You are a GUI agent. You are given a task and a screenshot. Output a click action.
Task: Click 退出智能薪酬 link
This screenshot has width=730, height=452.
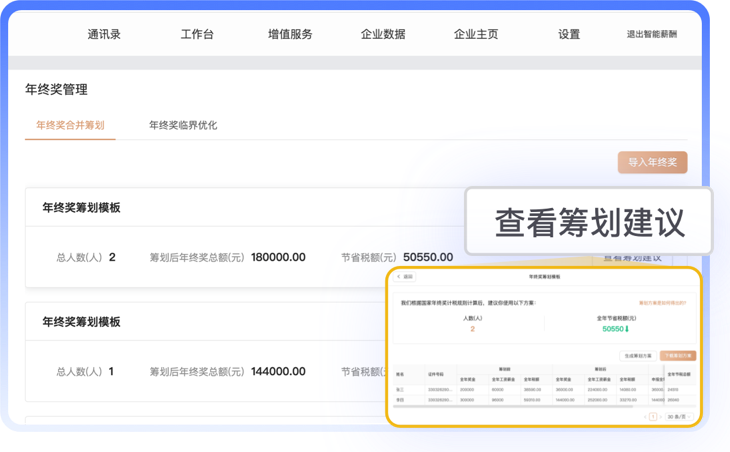[651, 34]
